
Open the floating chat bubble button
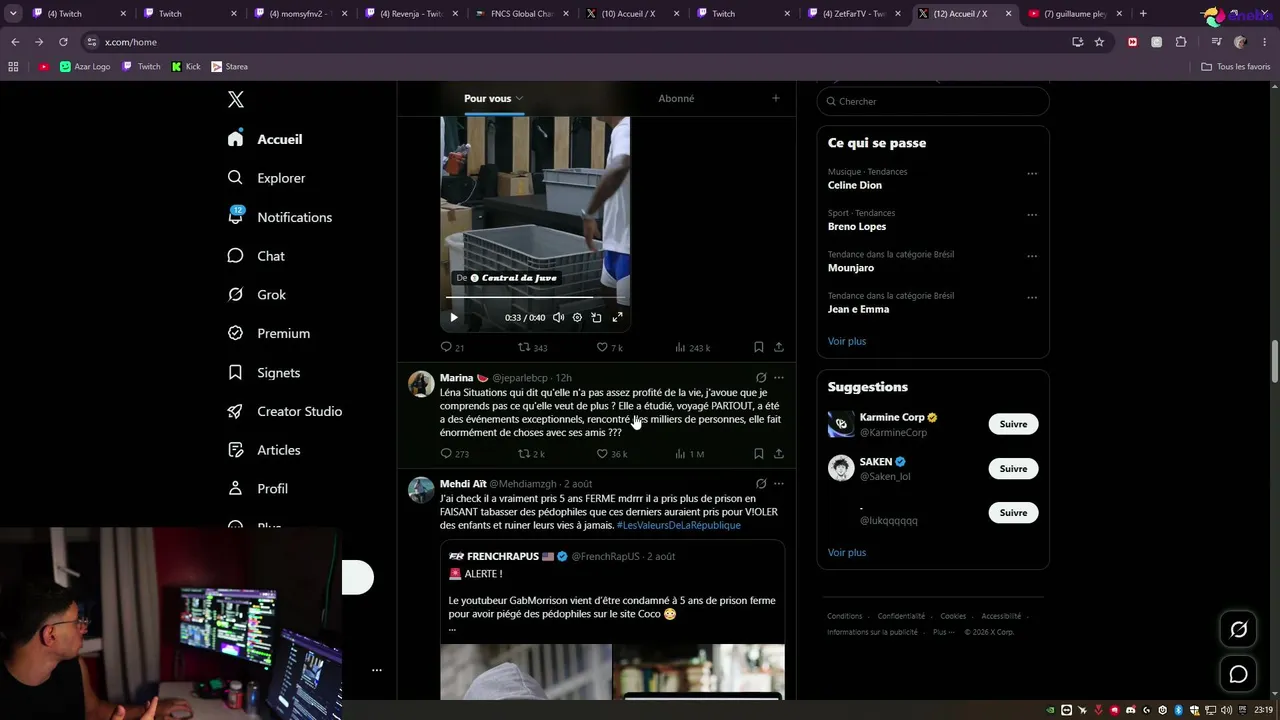pos(1238,674)
